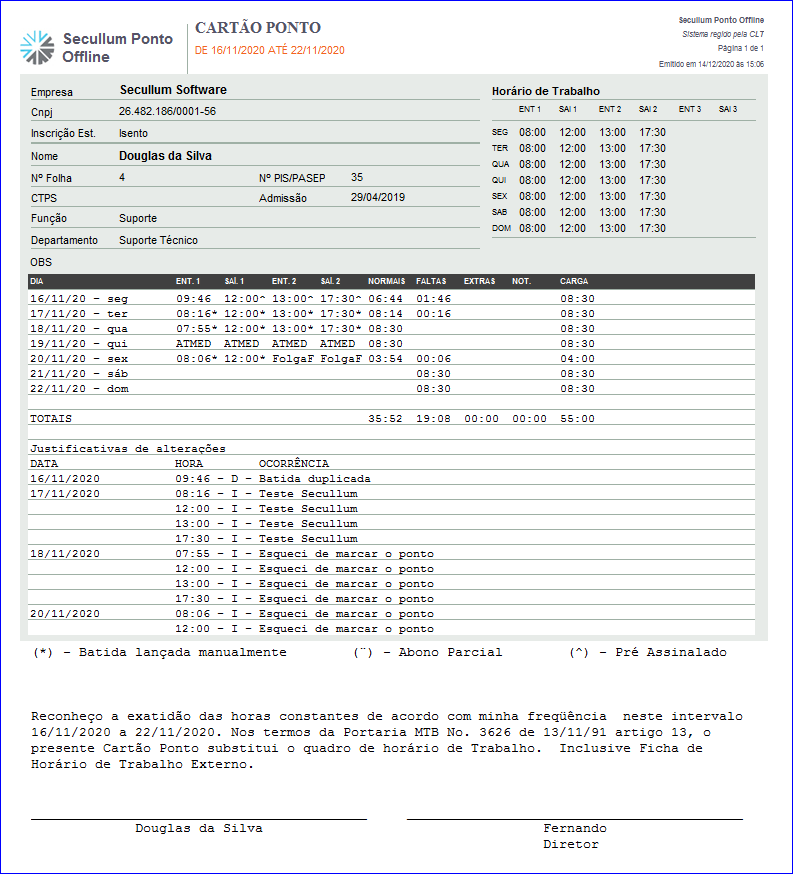Screen dimensions: 793x874
Task: Click the NORMAIS column header
Action: [x=385, y=281]
